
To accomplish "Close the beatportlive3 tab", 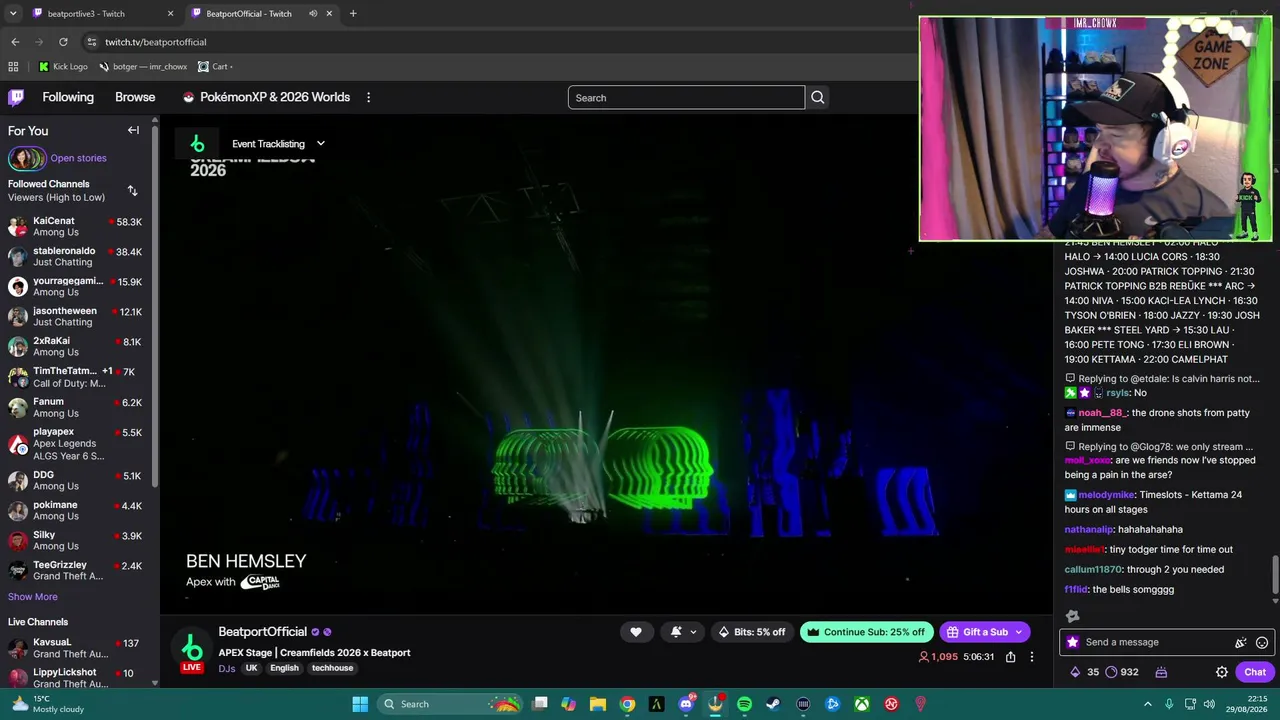I will [x=170, y=14].
